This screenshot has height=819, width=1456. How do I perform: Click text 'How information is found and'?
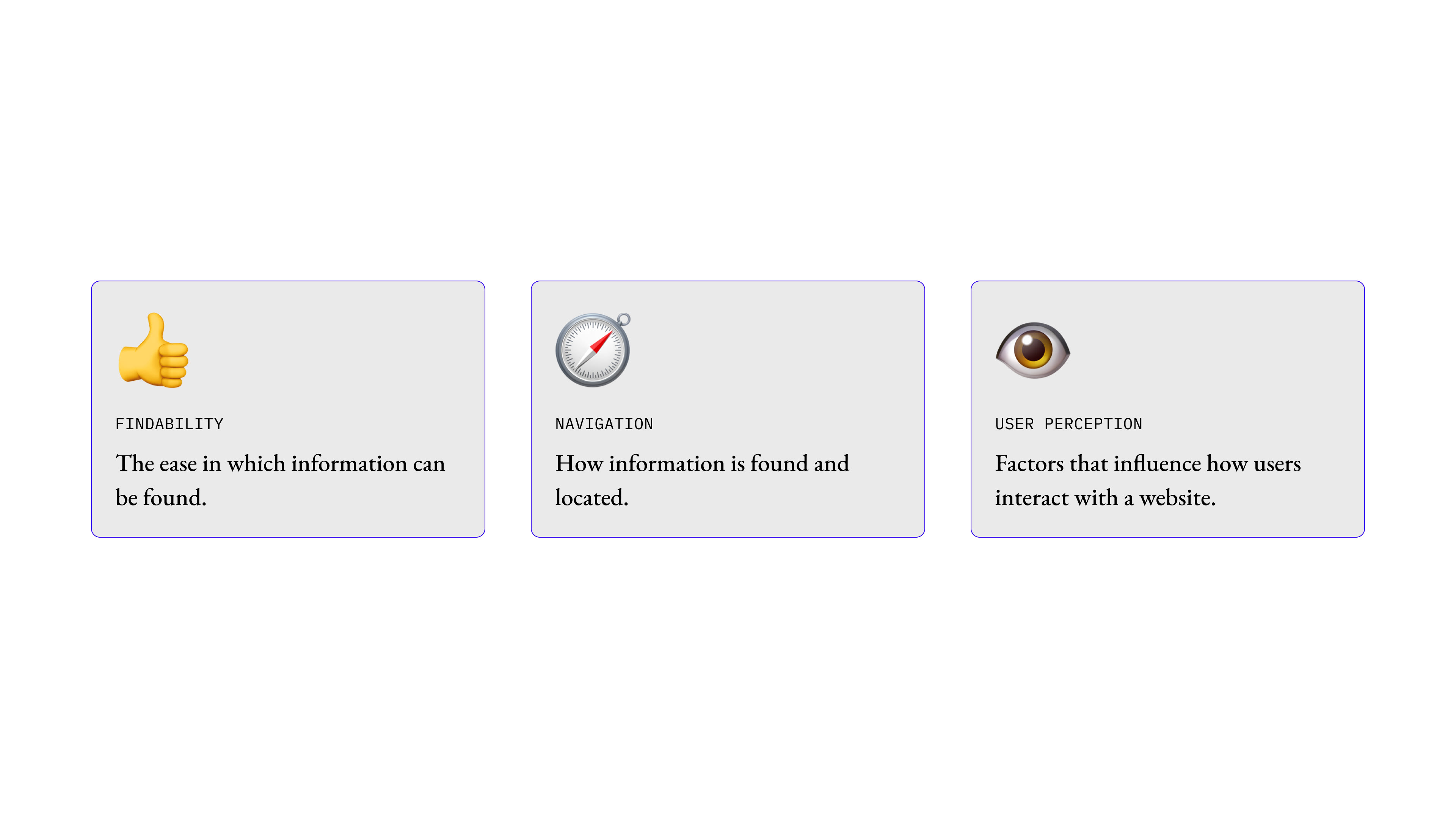tap(702, 463)
